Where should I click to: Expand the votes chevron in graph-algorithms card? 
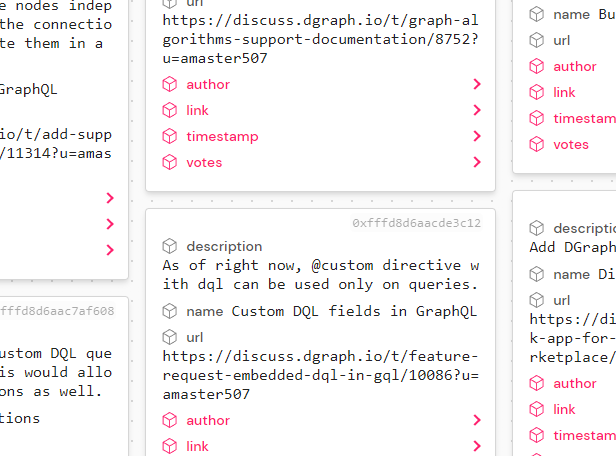(x=477, y=162)
